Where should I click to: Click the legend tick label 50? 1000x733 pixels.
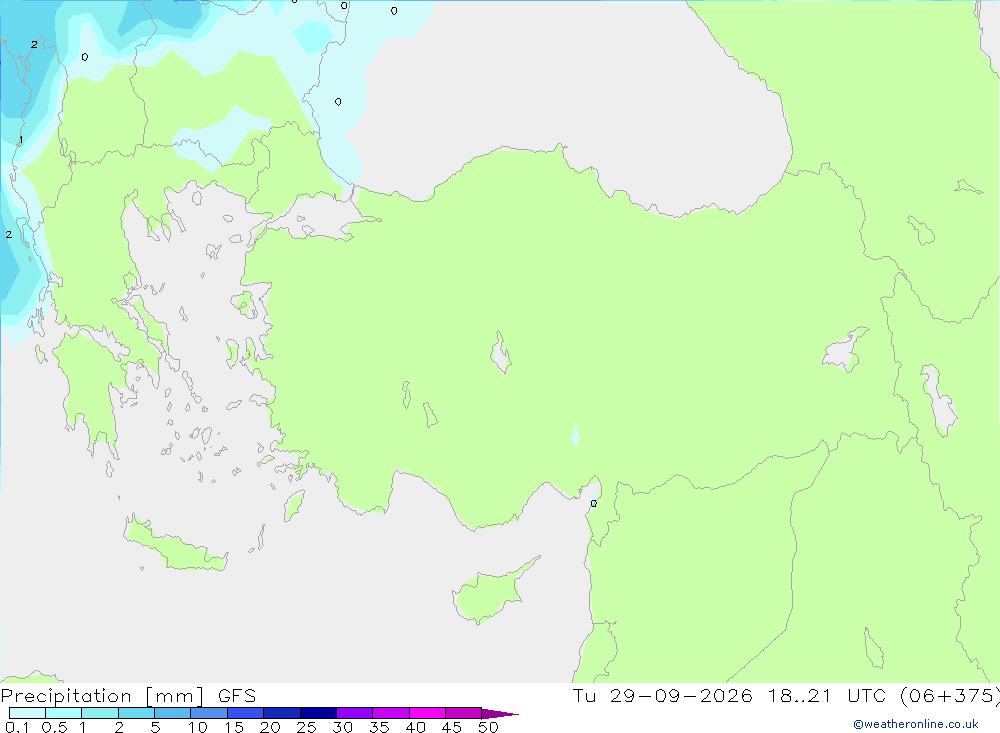point(488,727)
